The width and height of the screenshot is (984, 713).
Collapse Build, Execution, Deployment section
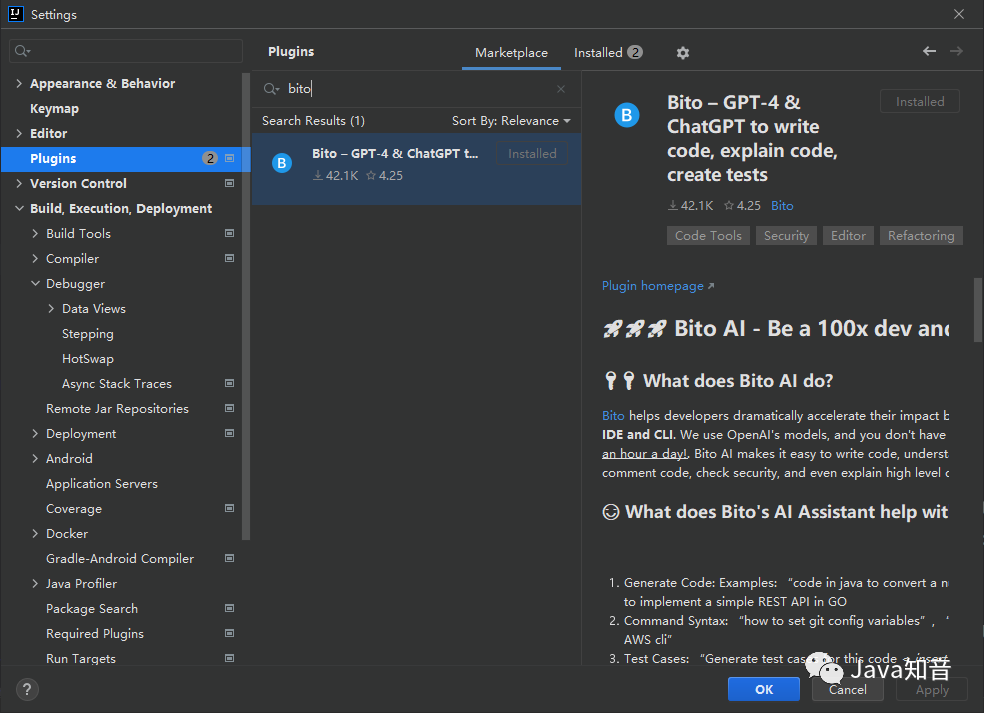(19, 208)
